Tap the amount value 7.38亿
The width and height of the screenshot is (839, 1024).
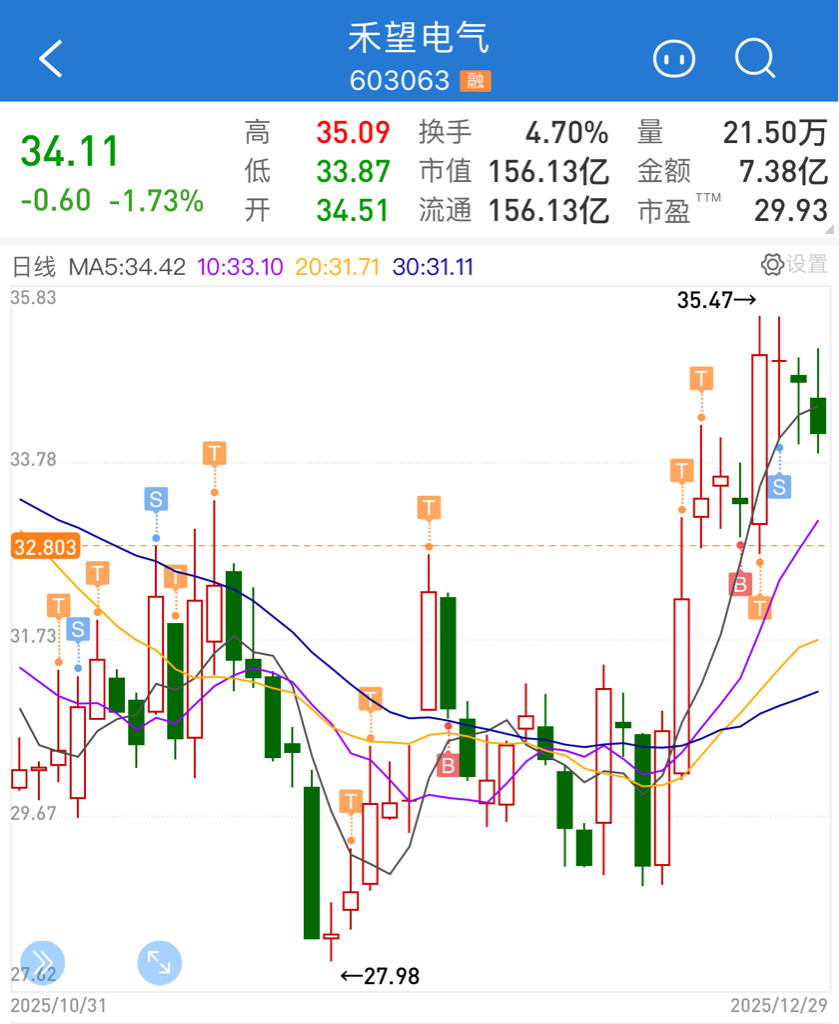[x=784, y=172]
